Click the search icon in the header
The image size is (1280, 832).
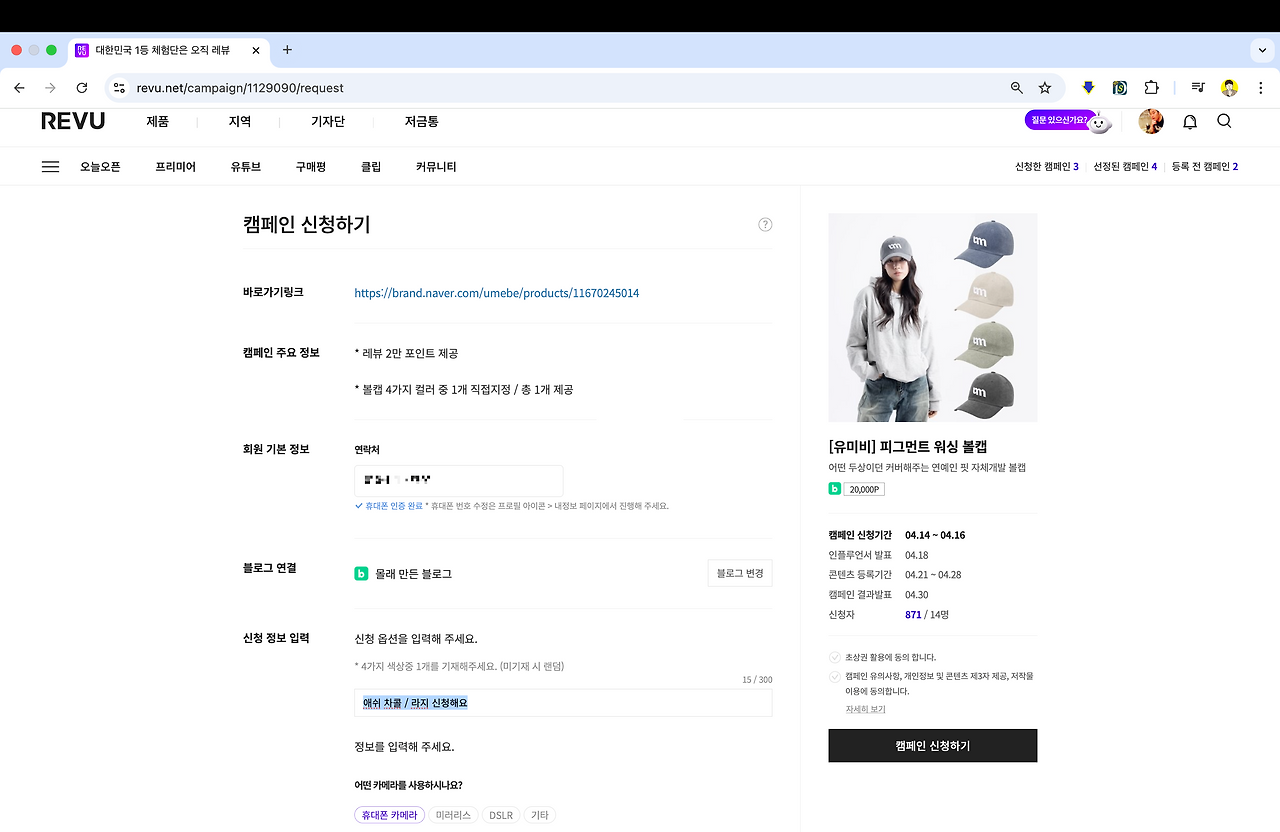tap(1224, 121)
